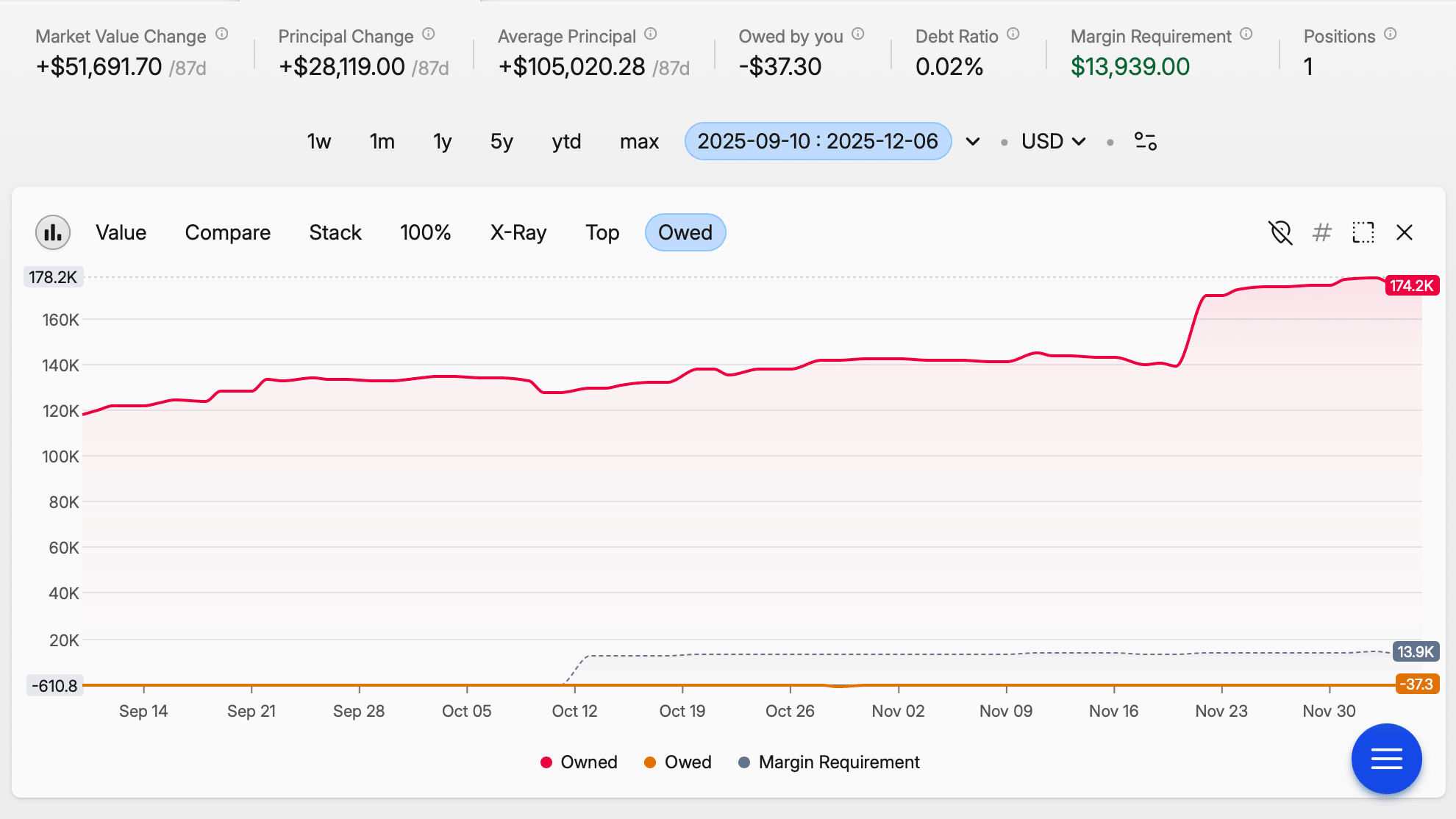Image resolution: width=1456 pixels, height=819 pixels.
Task: Click info icon beside Margin Requirement
Action: [x=1246, y=35]
